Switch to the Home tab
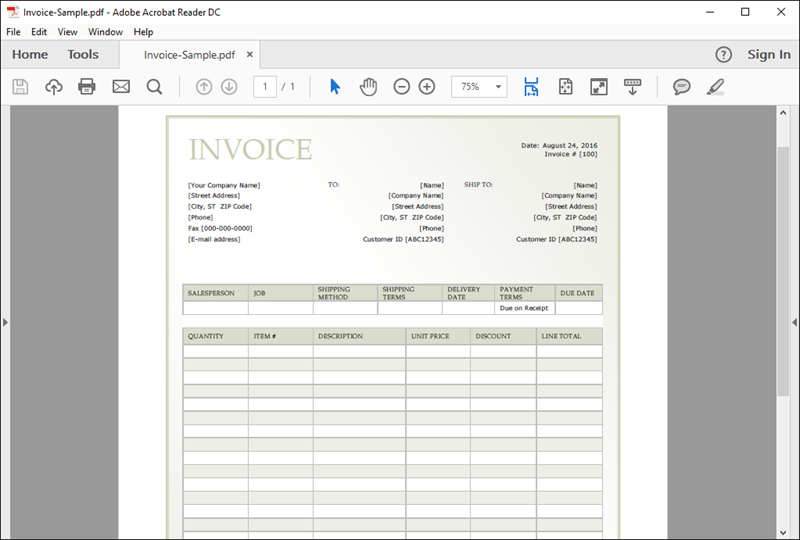This screenshot has width=800, height=540. click(x=30, y=55)
